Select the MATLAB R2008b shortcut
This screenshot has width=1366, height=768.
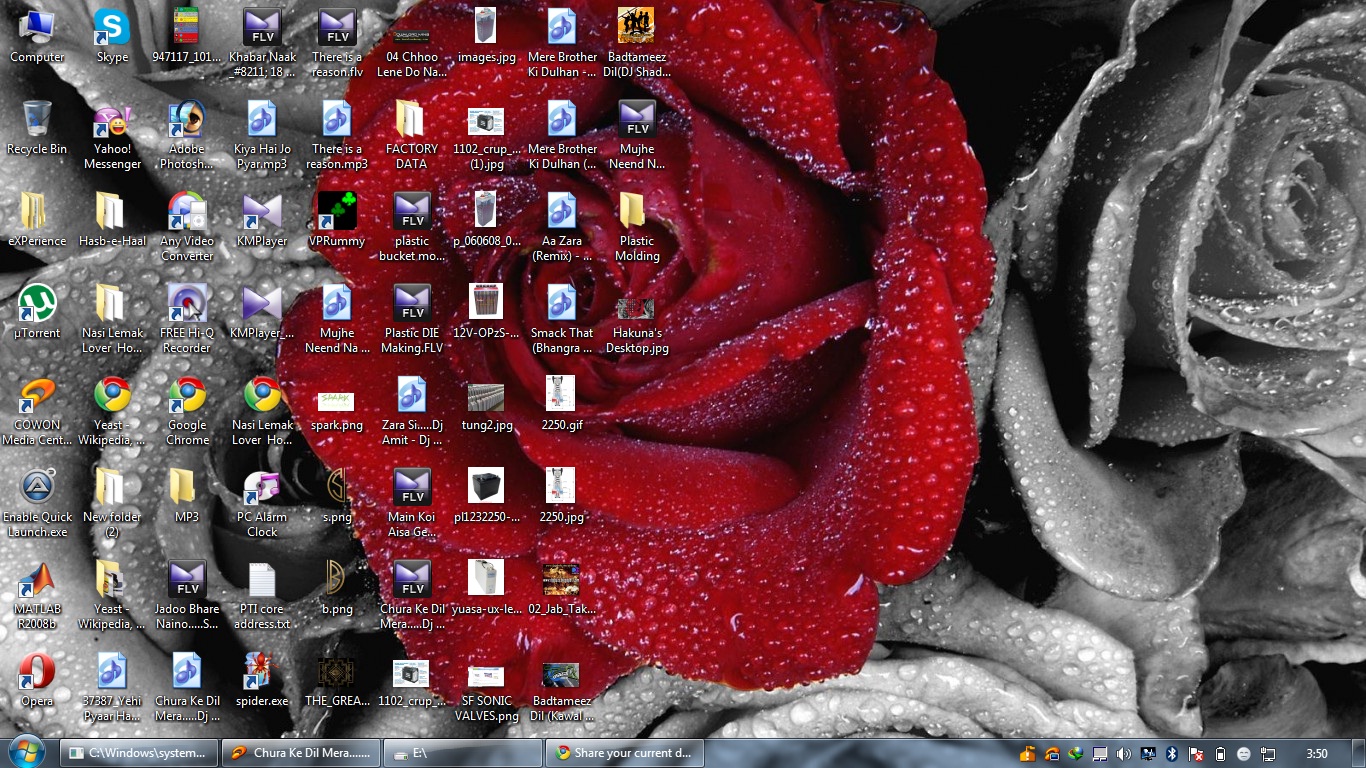click(x=37, y=580)
